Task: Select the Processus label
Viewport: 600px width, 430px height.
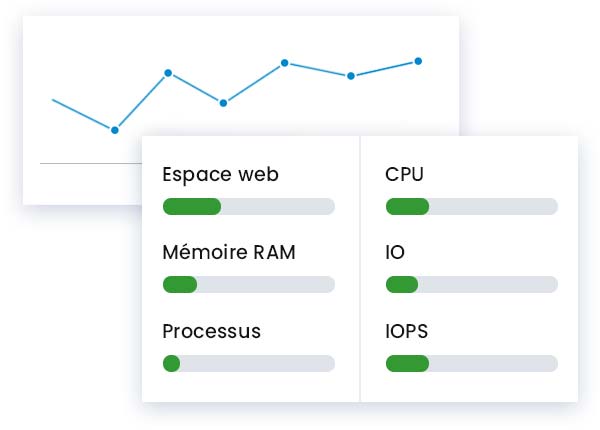Action: click(211, 331)
